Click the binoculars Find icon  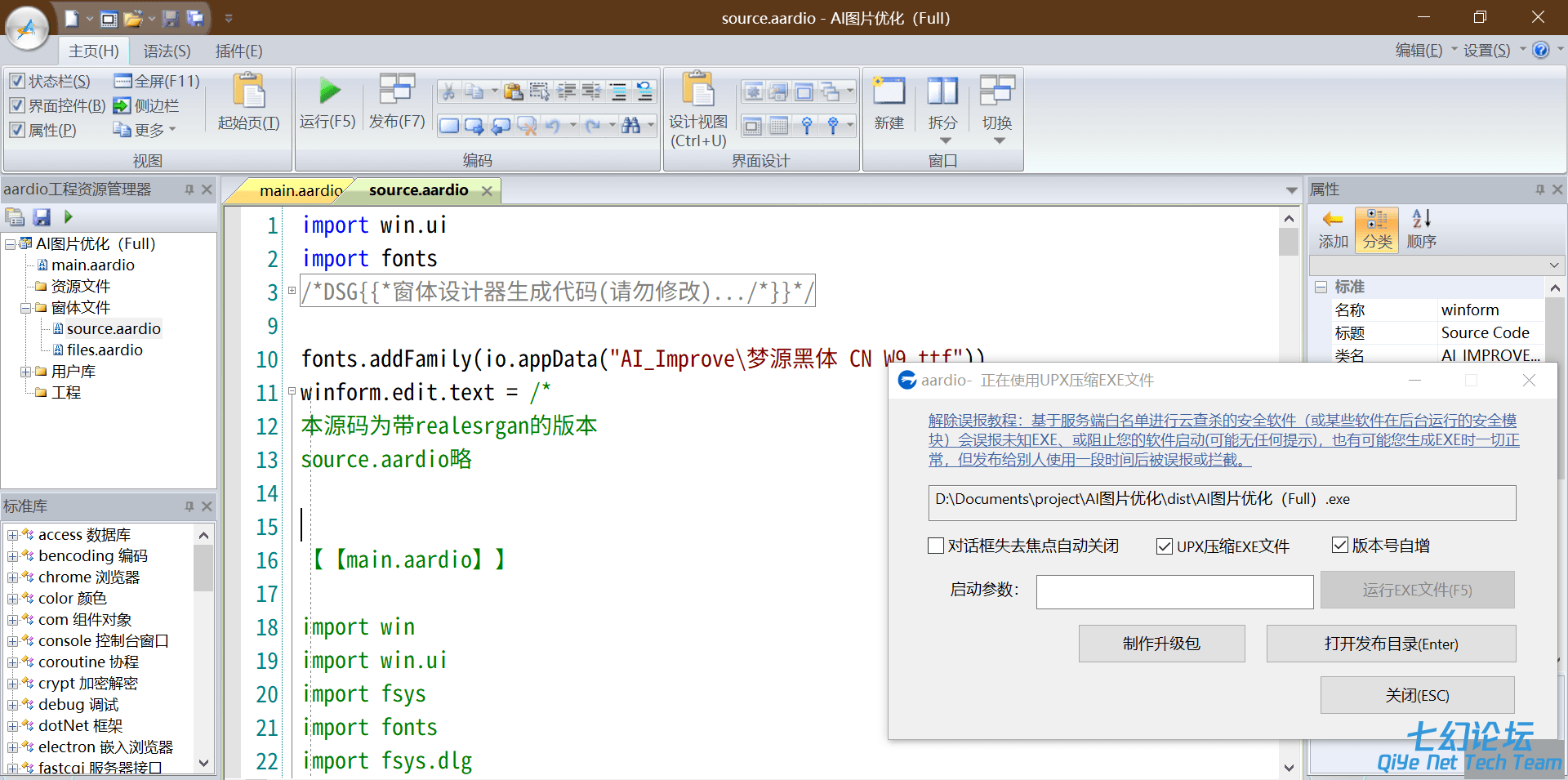(x=630, y=125)
